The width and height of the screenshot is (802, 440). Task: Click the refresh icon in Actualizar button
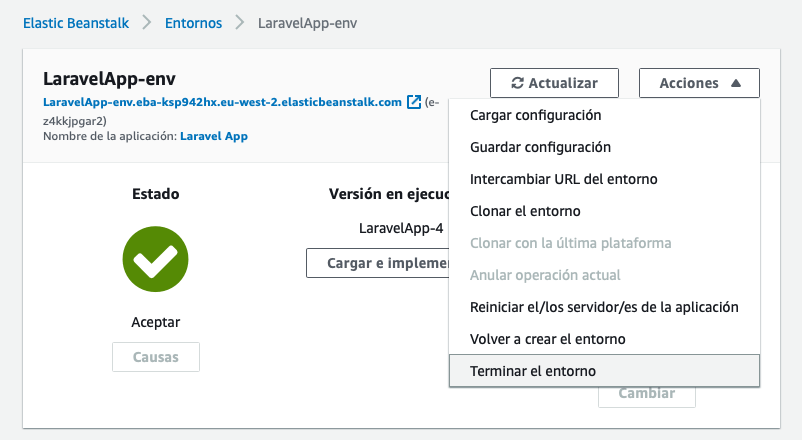coord(518,83)
